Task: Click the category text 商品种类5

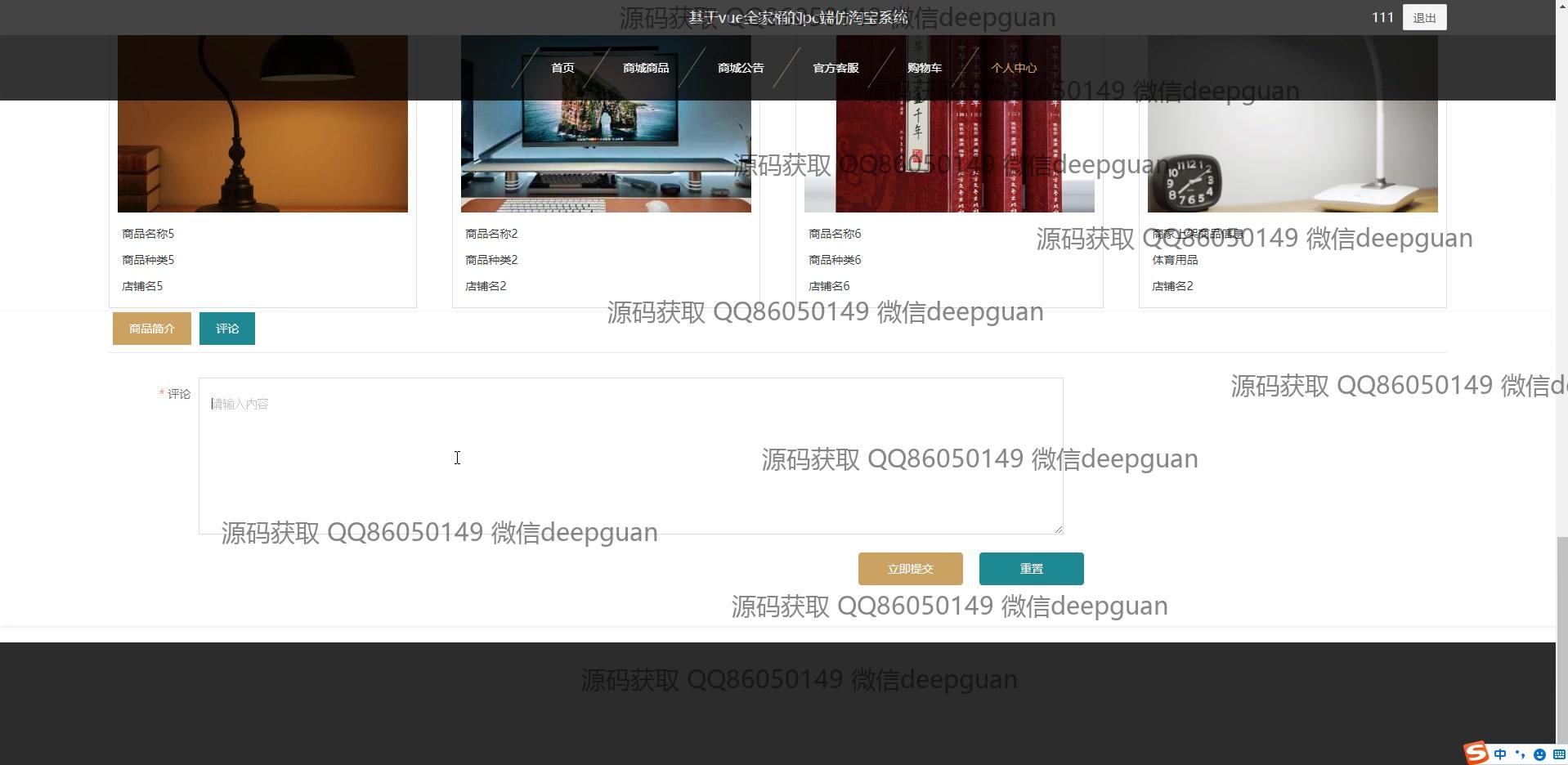Action: 148,260
